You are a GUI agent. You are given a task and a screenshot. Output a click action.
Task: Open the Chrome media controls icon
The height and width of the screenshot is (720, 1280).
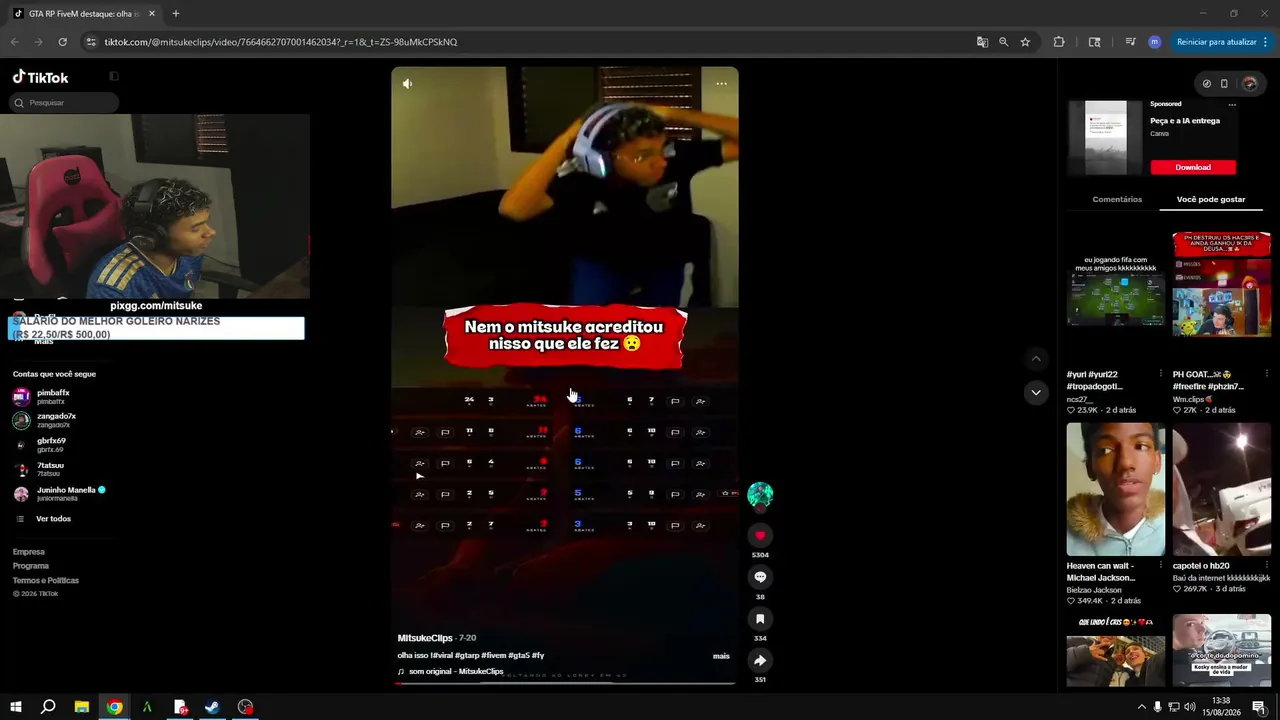click(x=1130, y=42)
